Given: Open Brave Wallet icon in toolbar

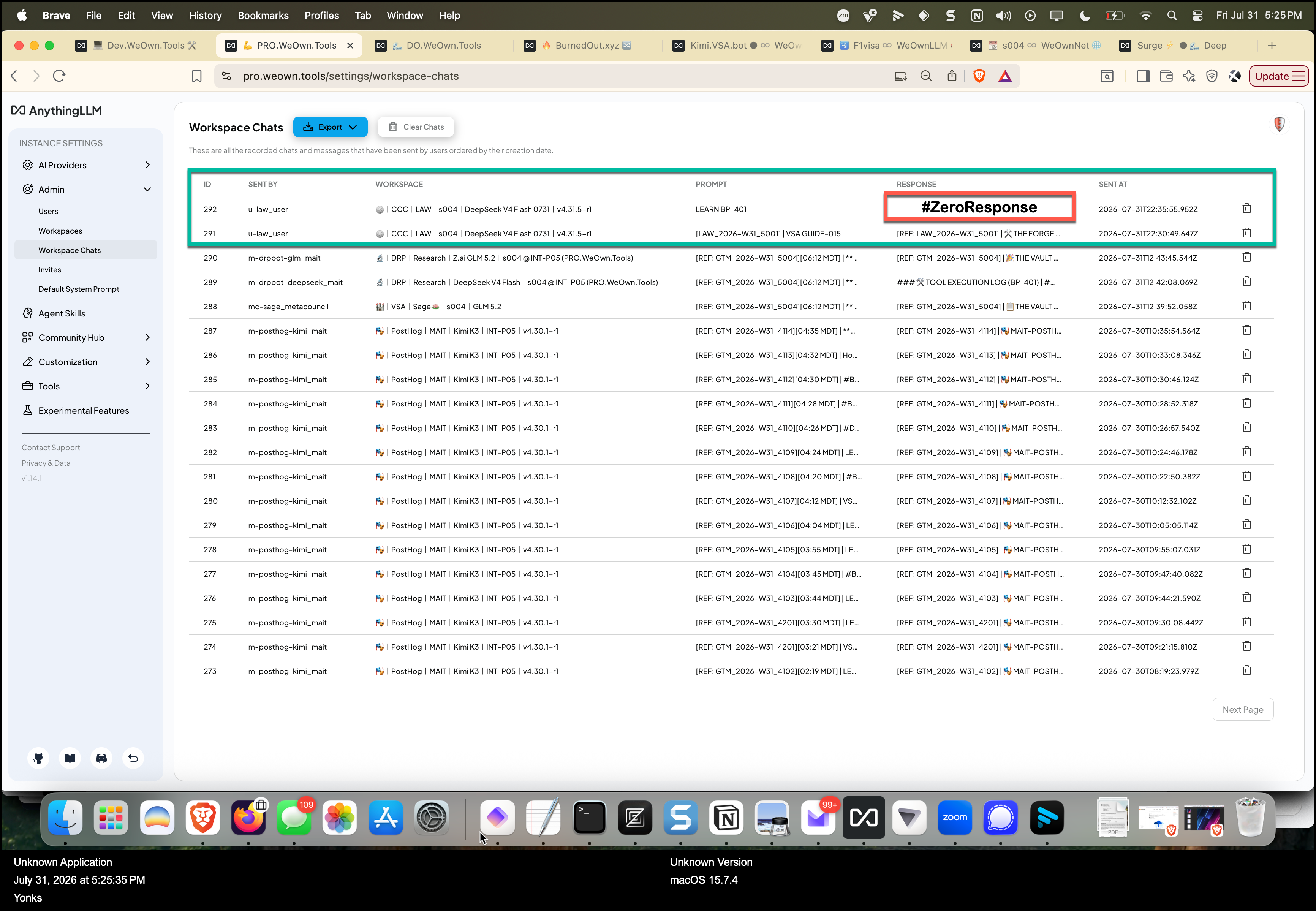Looking at the screenshot, I should tap(1166, 76).
